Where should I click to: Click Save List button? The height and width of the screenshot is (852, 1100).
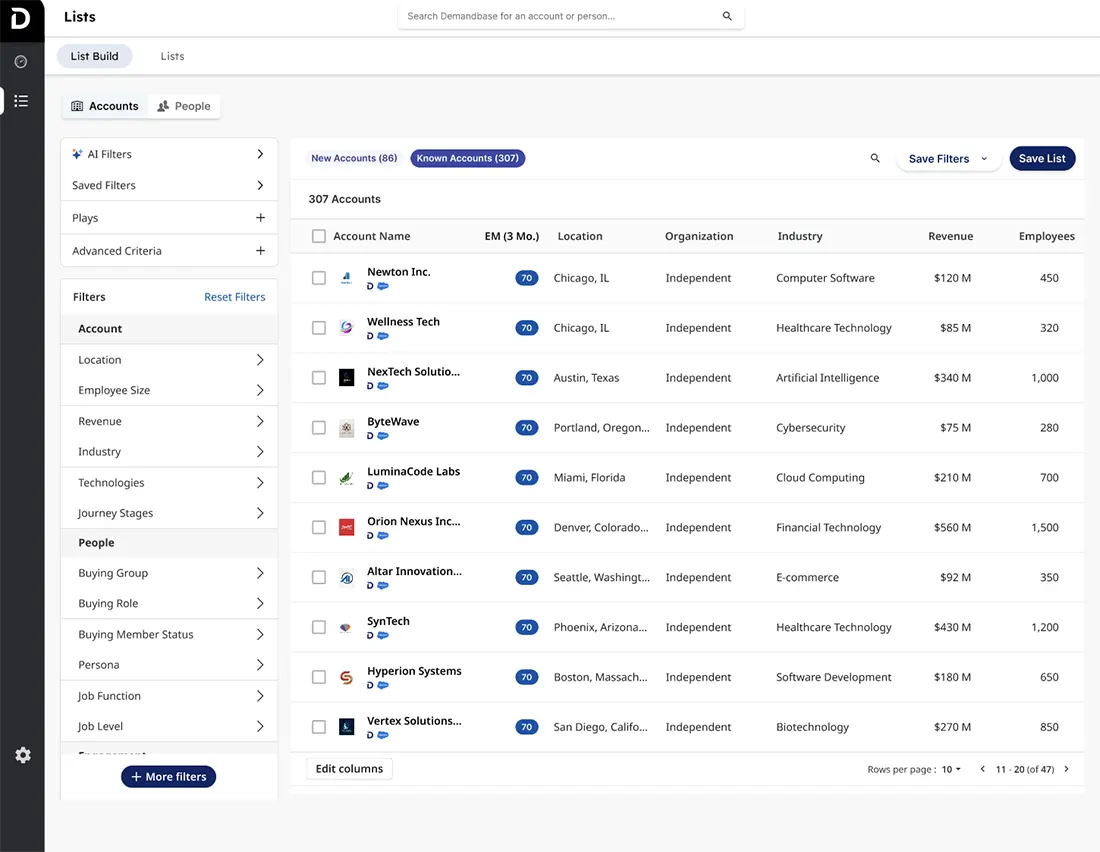[1042, 159]
